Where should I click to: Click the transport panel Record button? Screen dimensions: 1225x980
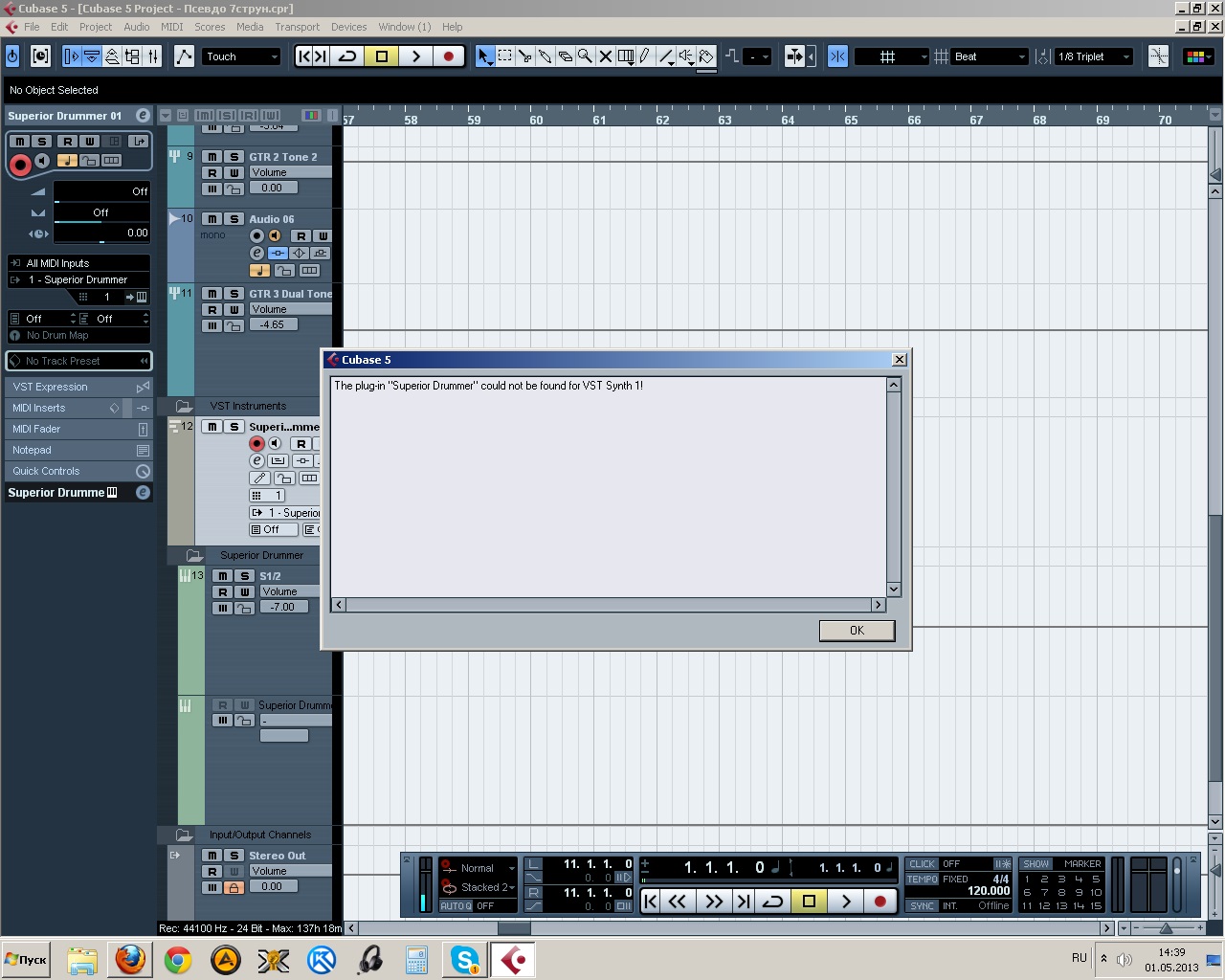880,901
